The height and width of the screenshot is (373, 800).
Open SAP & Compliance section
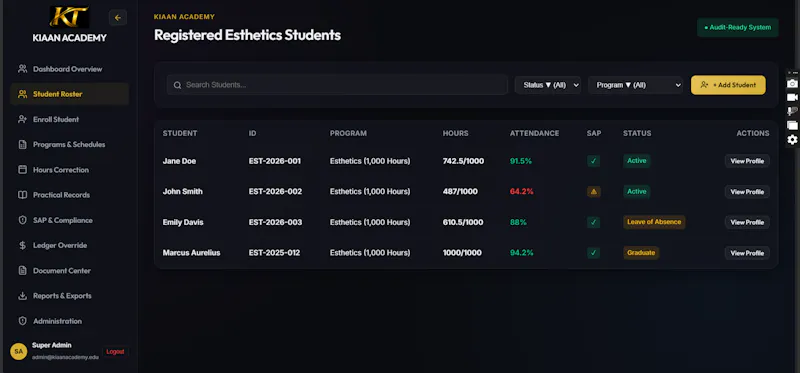(x=69, y=220)
